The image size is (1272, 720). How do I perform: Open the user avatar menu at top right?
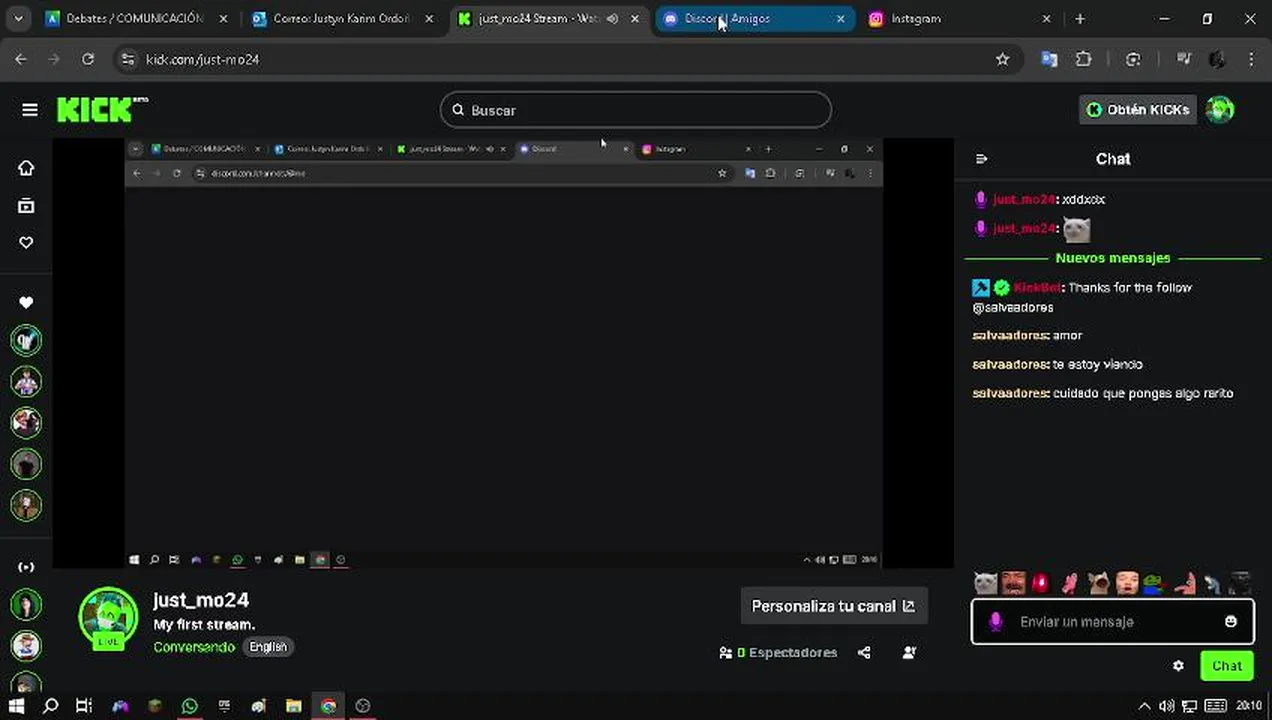(x=1219, y=110)
